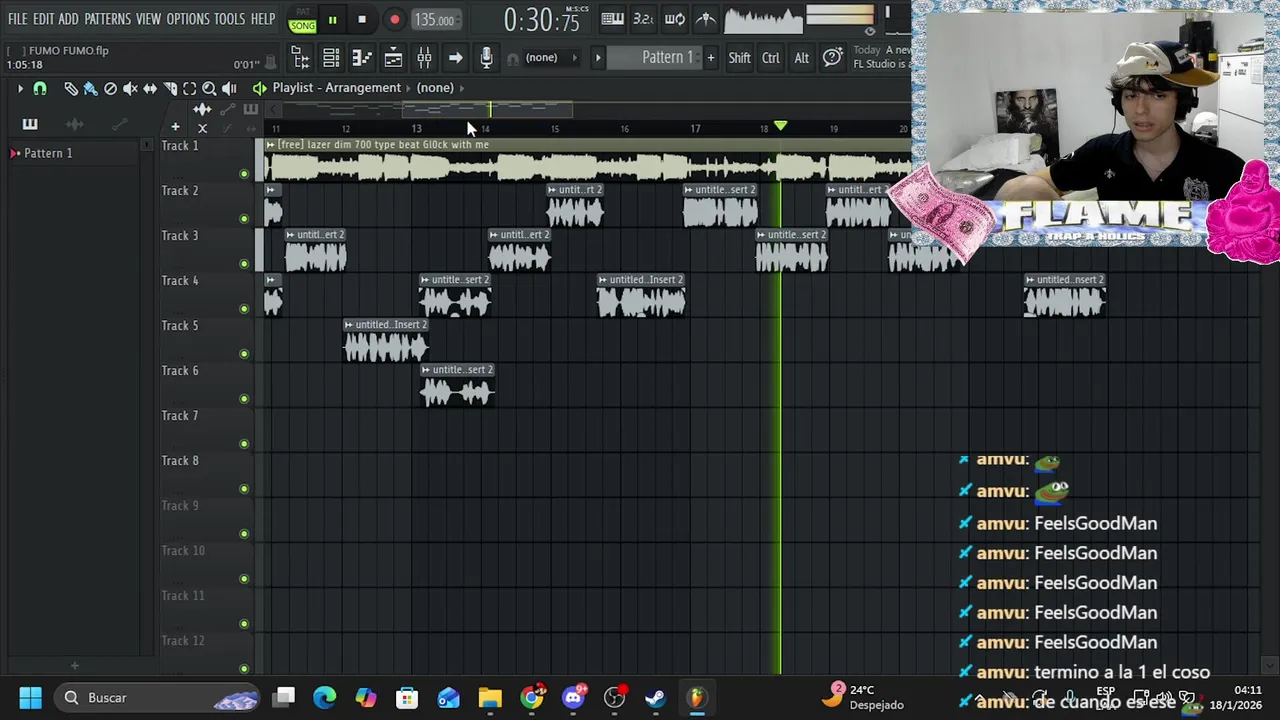Open the ADD menu

click(68, 19)
